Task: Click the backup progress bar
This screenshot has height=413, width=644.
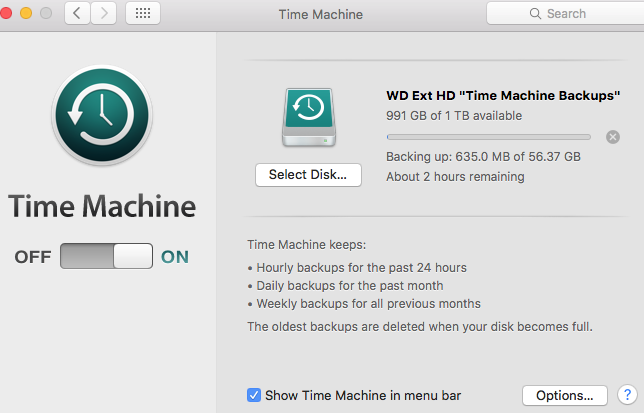Action: click(x=489, y=137)
